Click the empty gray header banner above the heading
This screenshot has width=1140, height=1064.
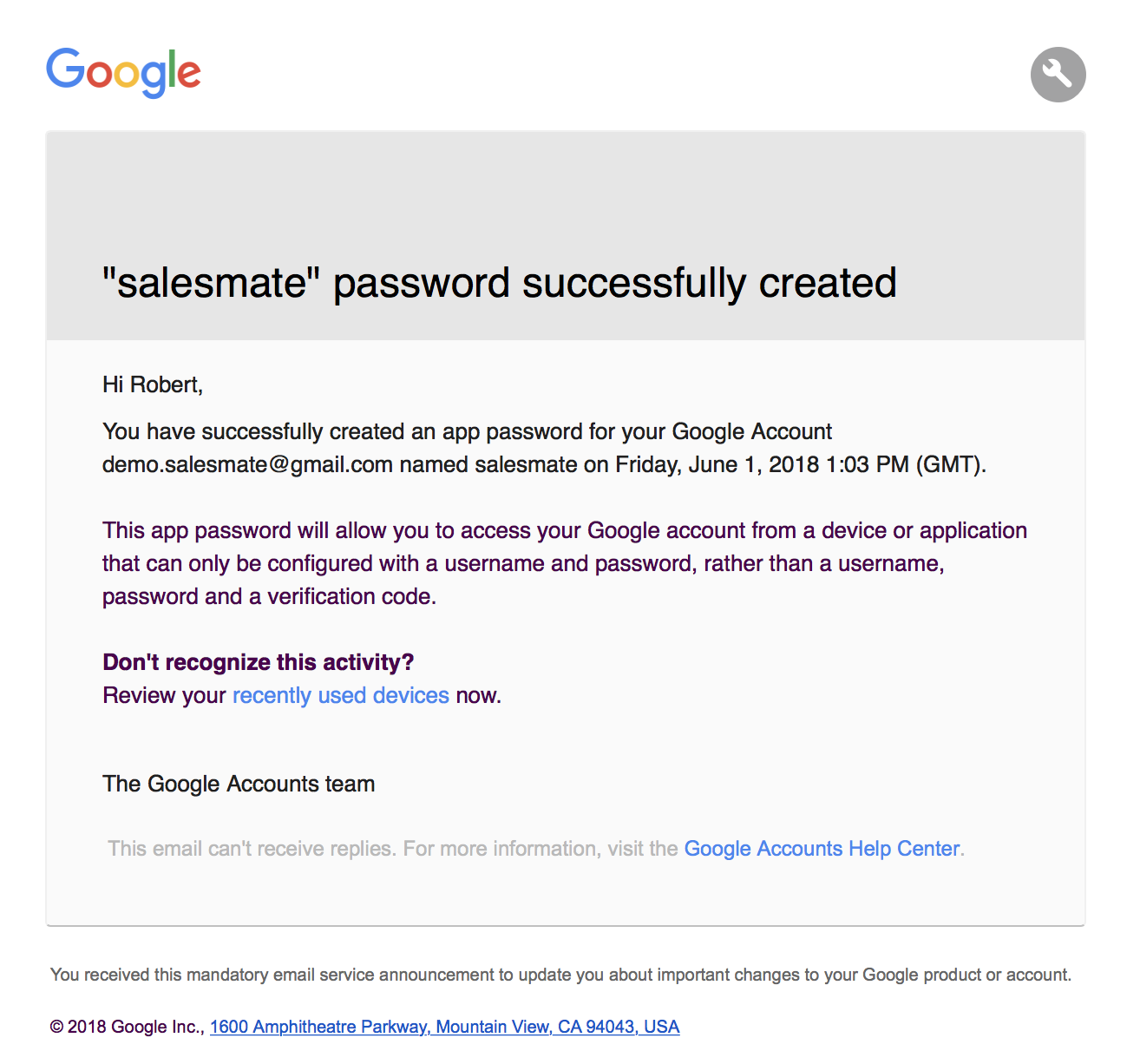click(566, 193)
